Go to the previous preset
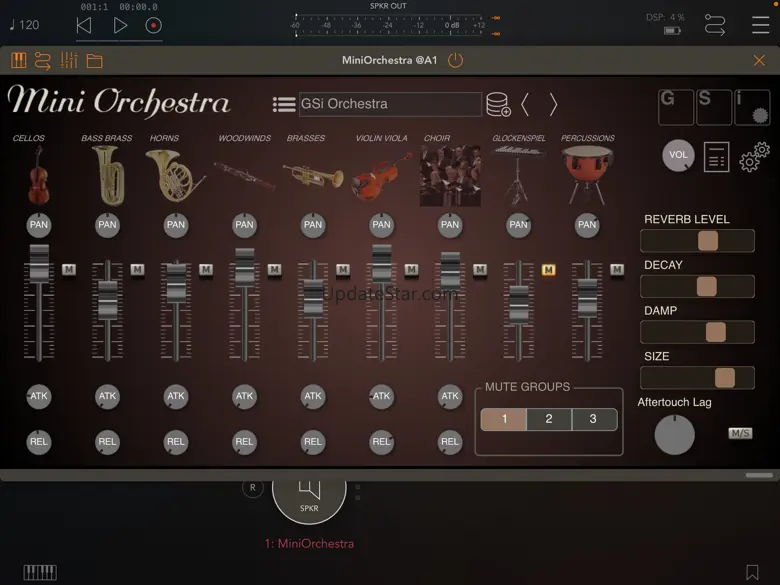This screenshot has height=585, width=780. 524,104
